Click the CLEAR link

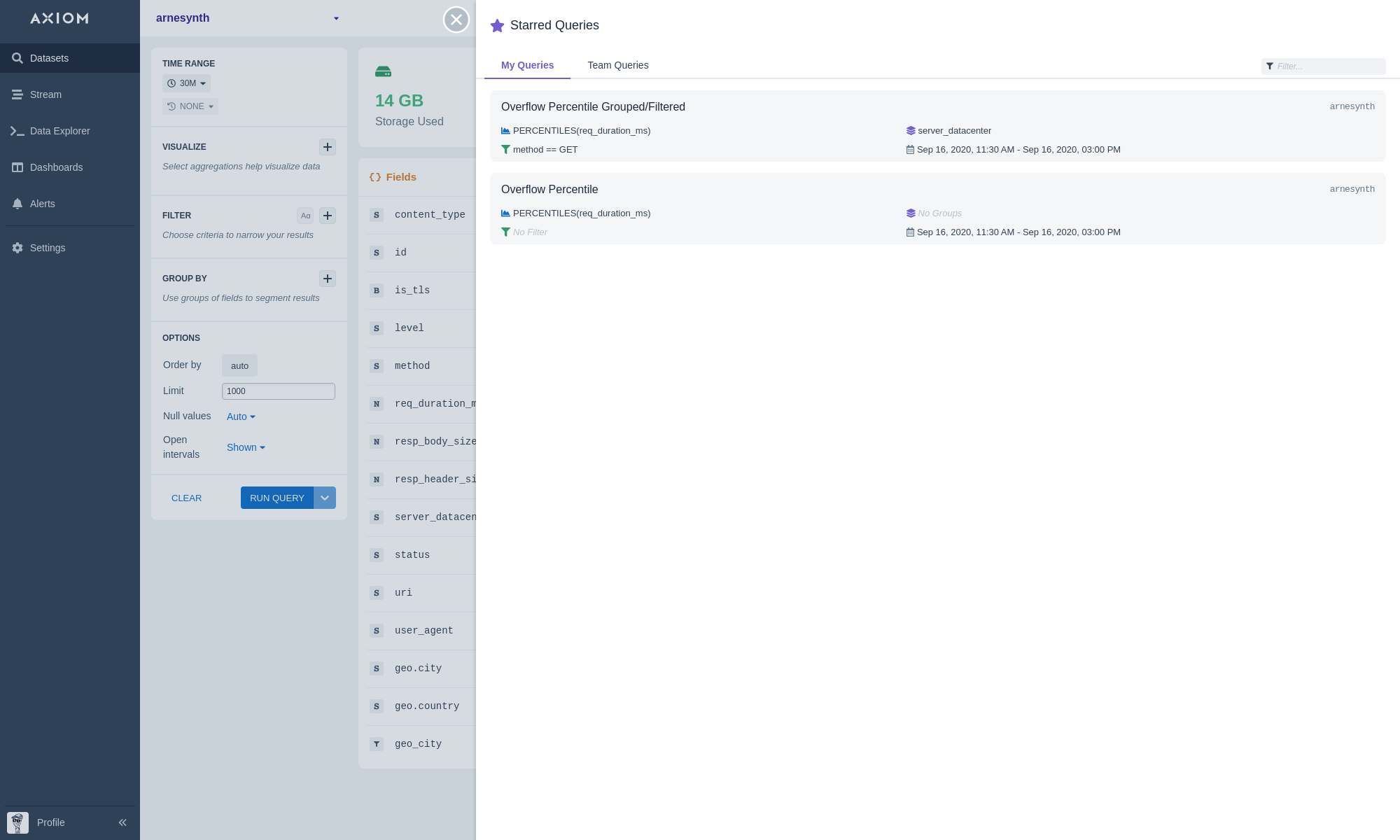[186, 498]
